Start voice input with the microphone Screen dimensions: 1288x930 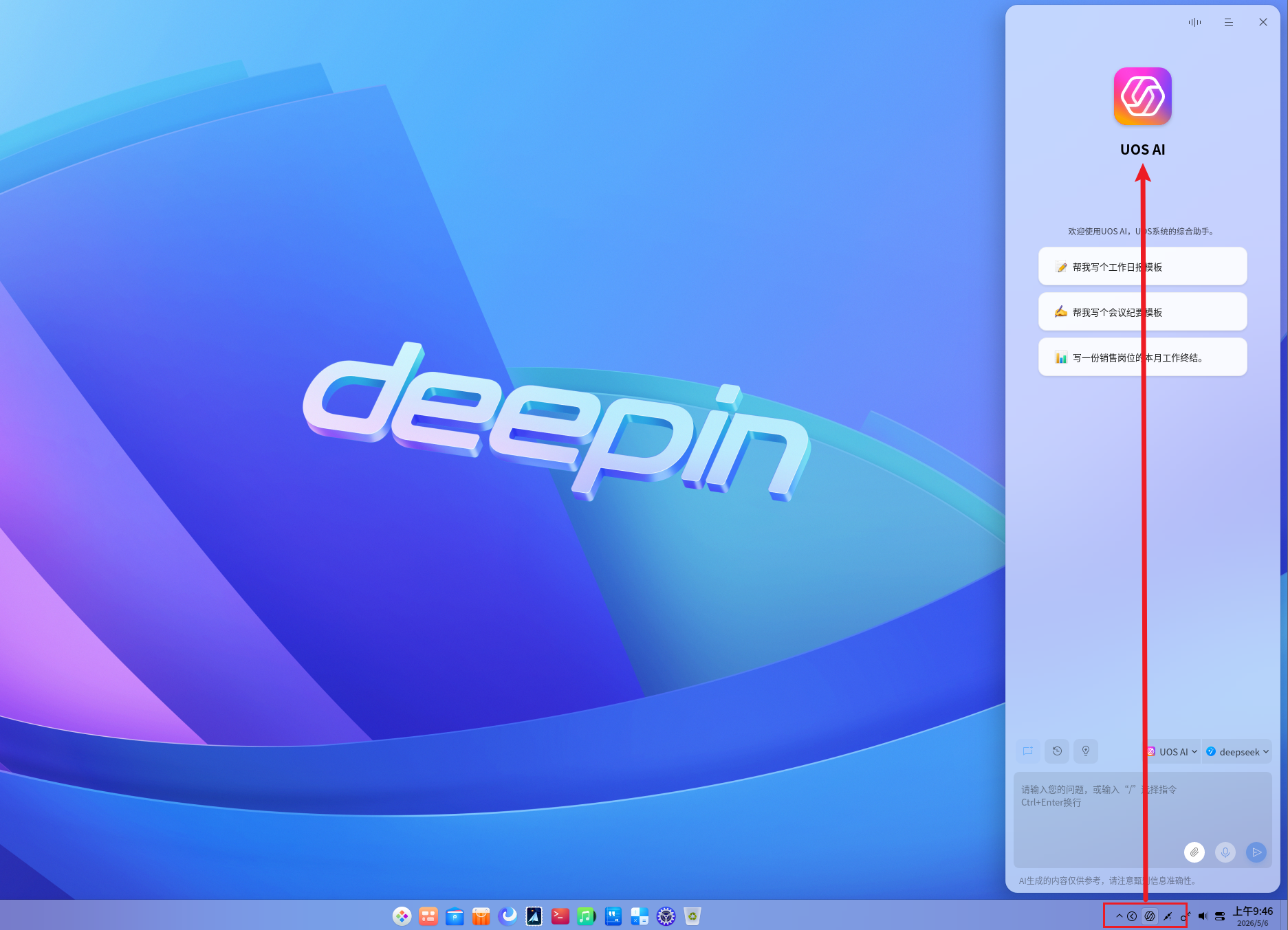(x=1225, y=852)
